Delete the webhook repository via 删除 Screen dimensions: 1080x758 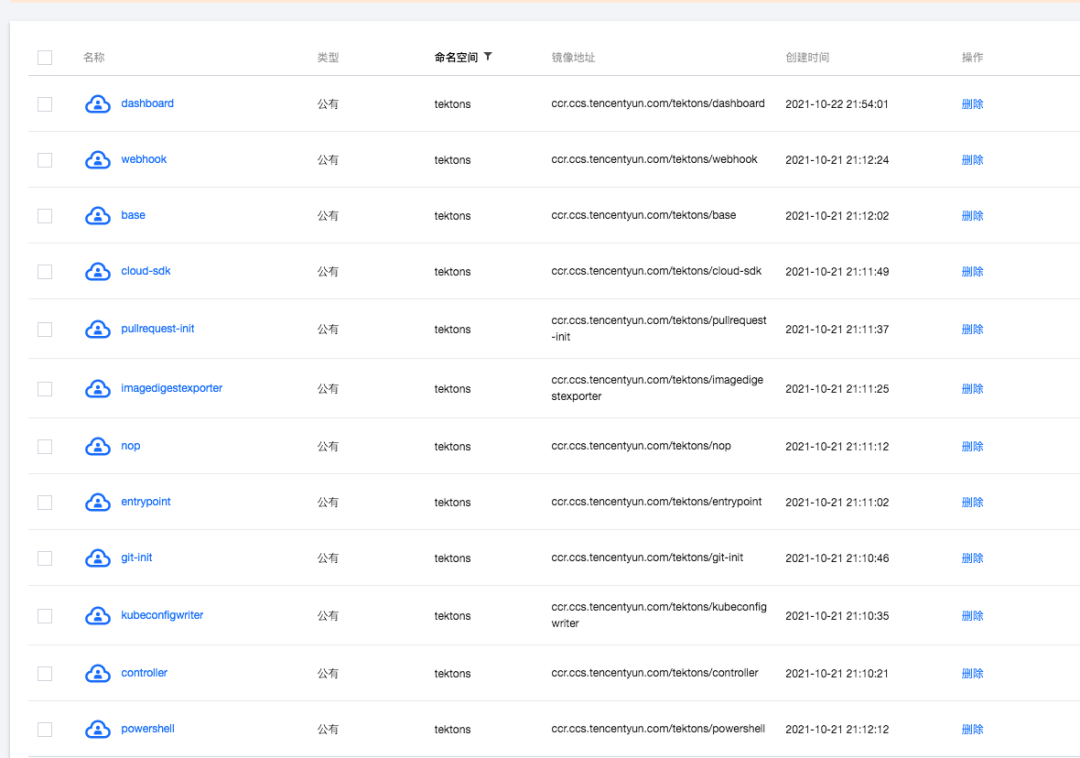click(x=972, y=160)
